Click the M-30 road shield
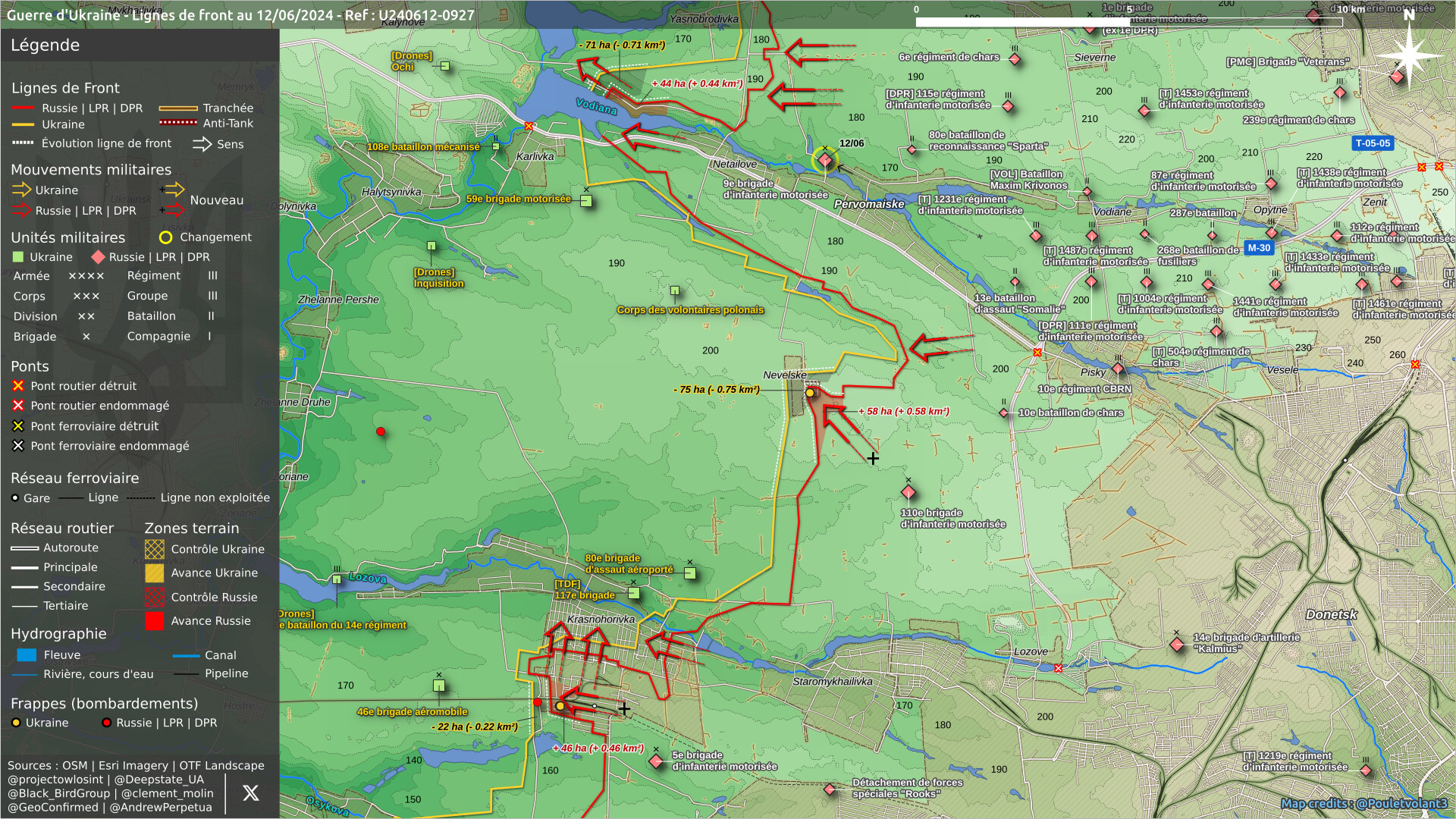This screenshot has height=819, width=1456. click(1259, 248)
